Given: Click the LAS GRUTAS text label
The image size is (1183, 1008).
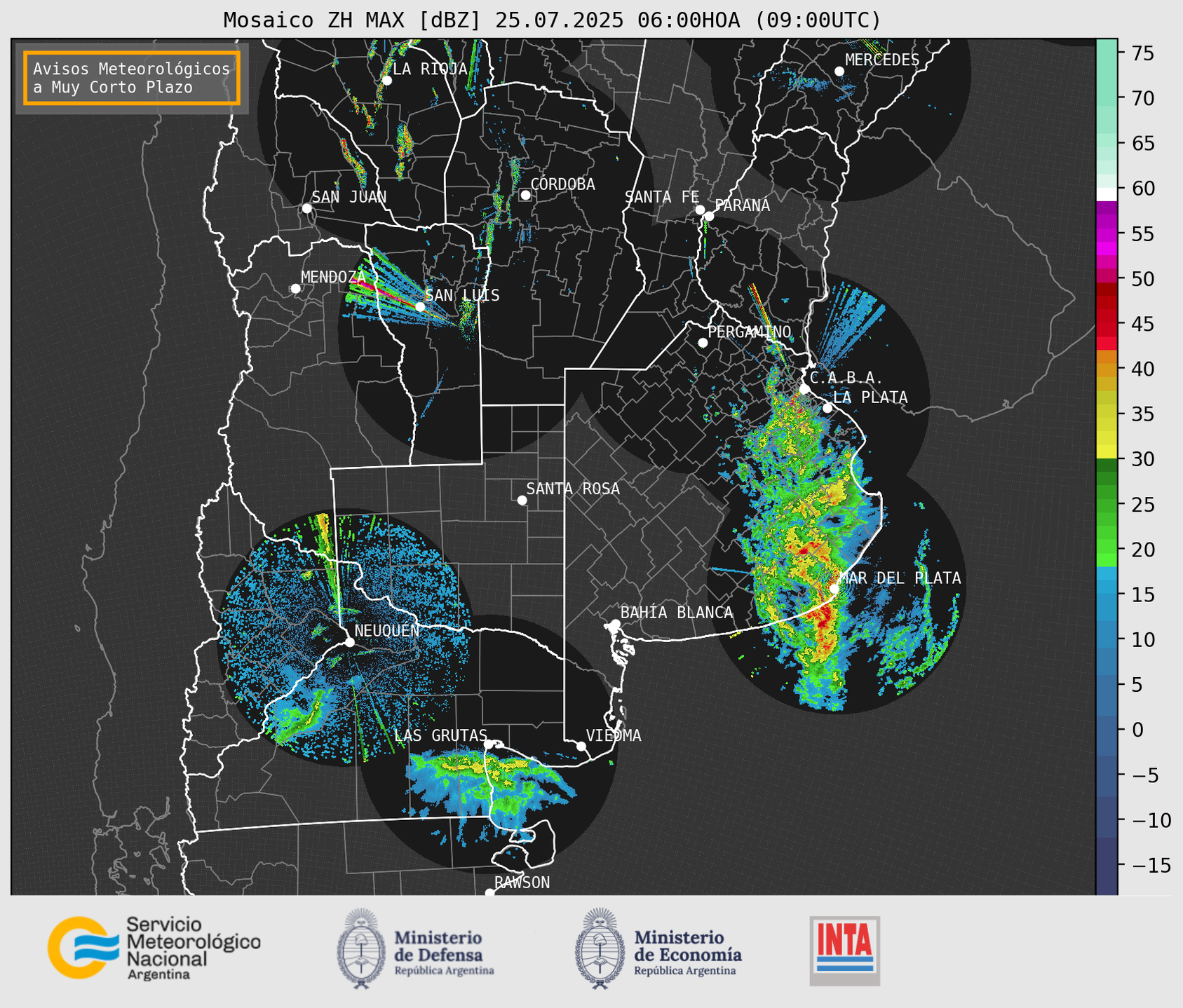Looking at the screenshot, I should 440,735.
